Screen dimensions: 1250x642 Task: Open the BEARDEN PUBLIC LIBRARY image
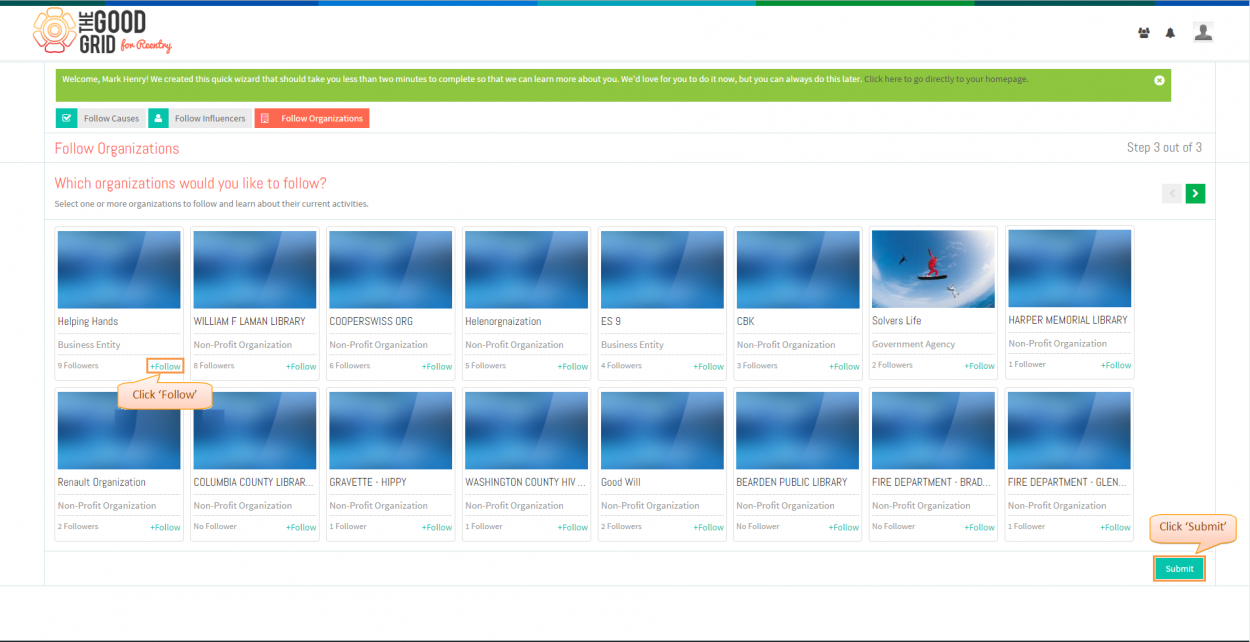point(798,430)
